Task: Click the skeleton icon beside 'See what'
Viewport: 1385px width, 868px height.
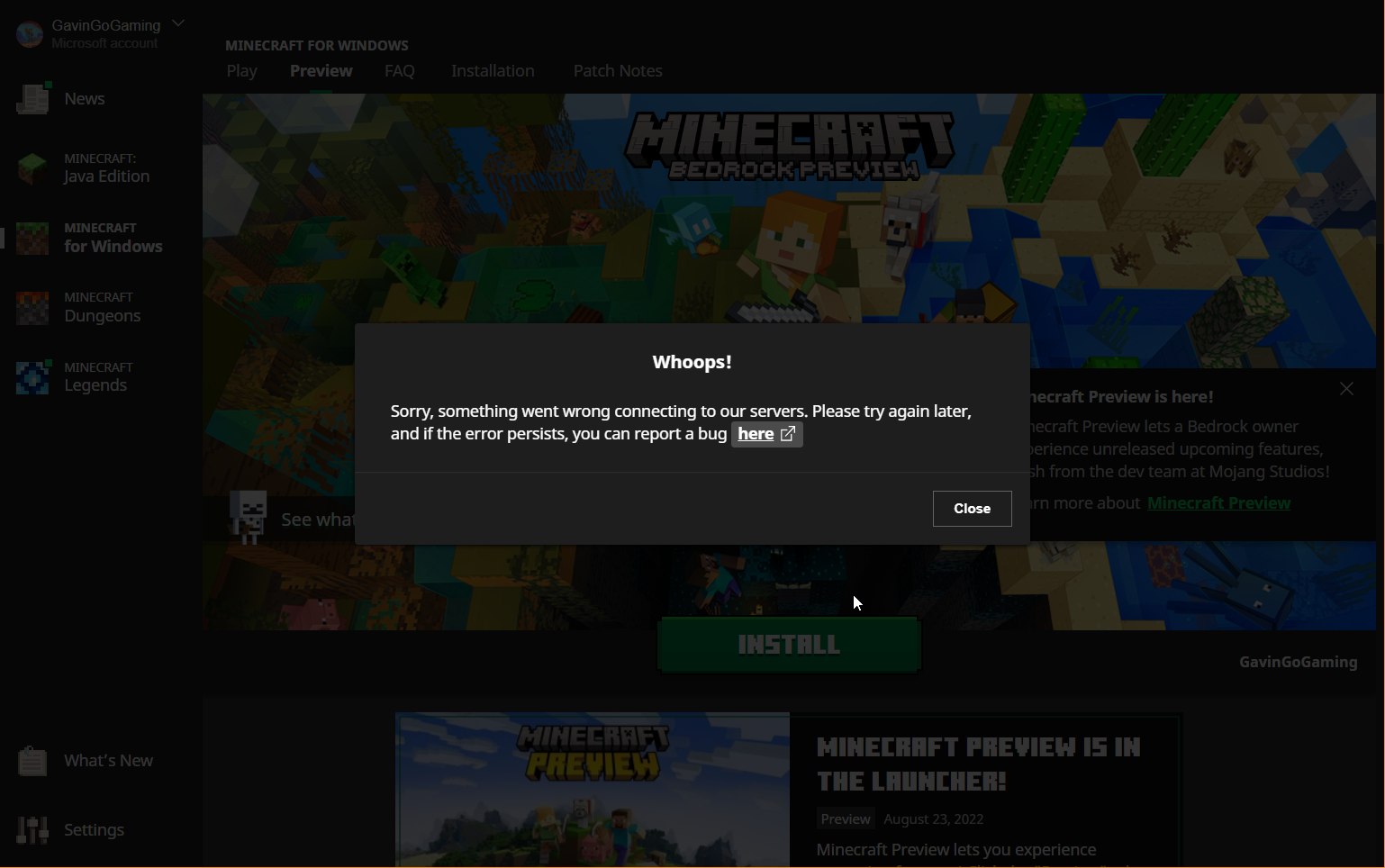Action: tap(248, 516)
